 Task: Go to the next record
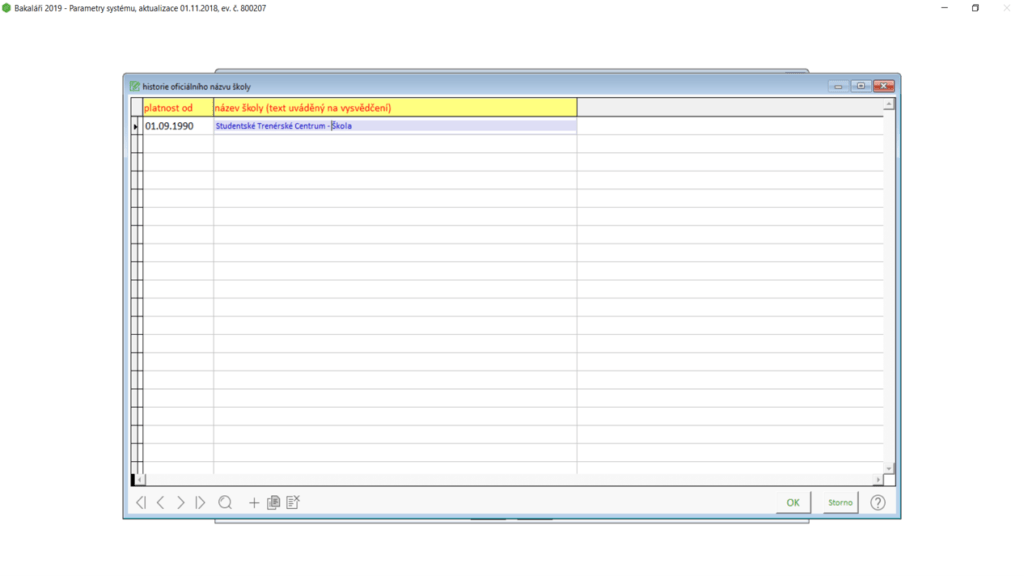tap(181, 503)
